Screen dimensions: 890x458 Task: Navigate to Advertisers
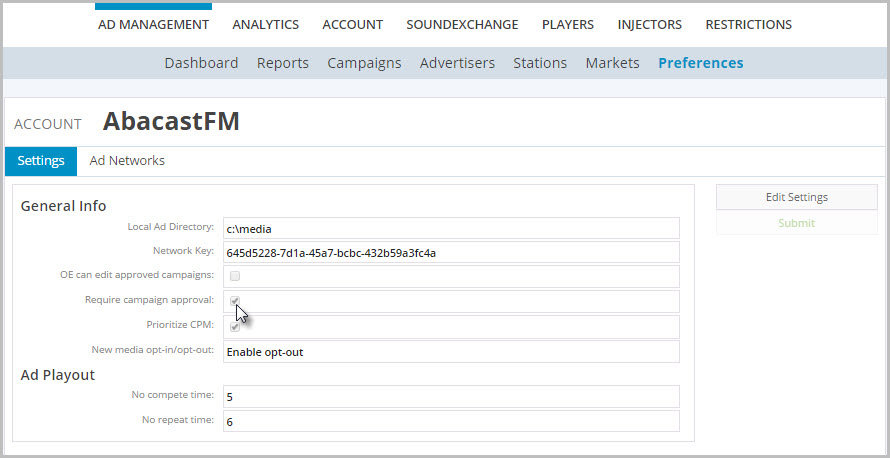click(457, 63)
